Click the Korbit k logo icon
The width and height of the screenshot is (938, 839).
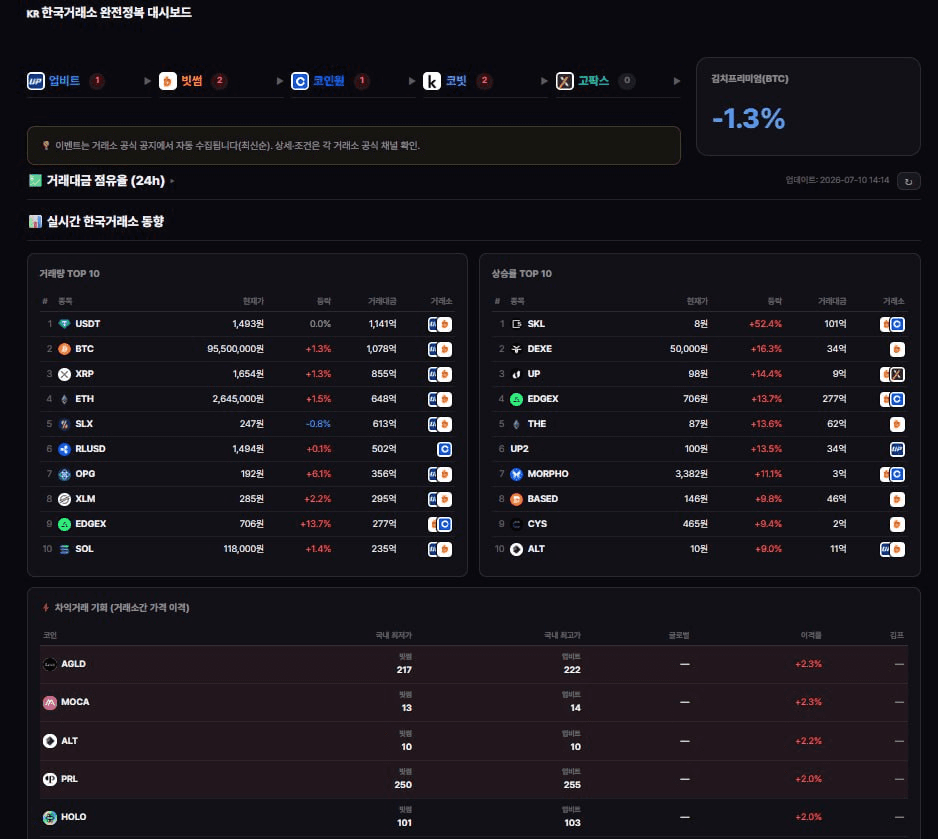[x=432, y=81]
